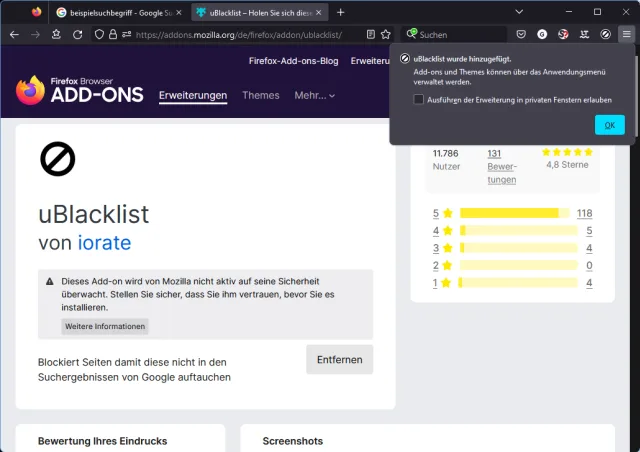Click the 0 two-star count
640x452 pixels.
[x=589, y=265]
